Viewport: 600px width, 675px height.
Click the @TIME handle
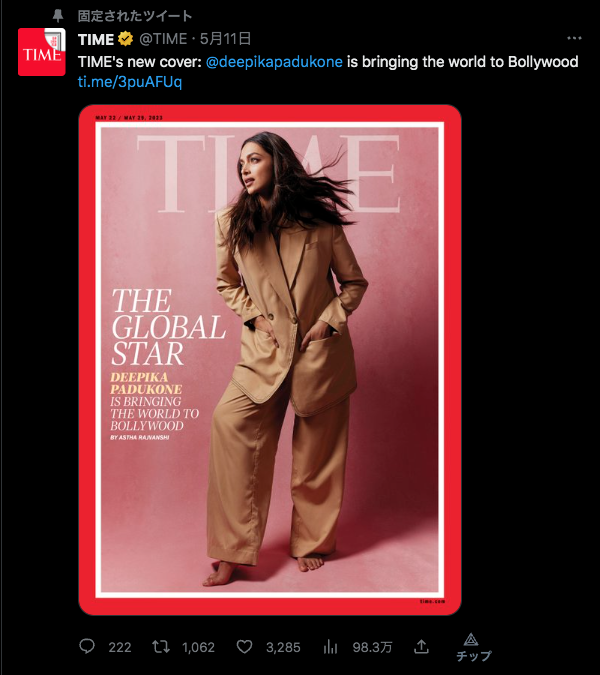[x=163, y=39]
